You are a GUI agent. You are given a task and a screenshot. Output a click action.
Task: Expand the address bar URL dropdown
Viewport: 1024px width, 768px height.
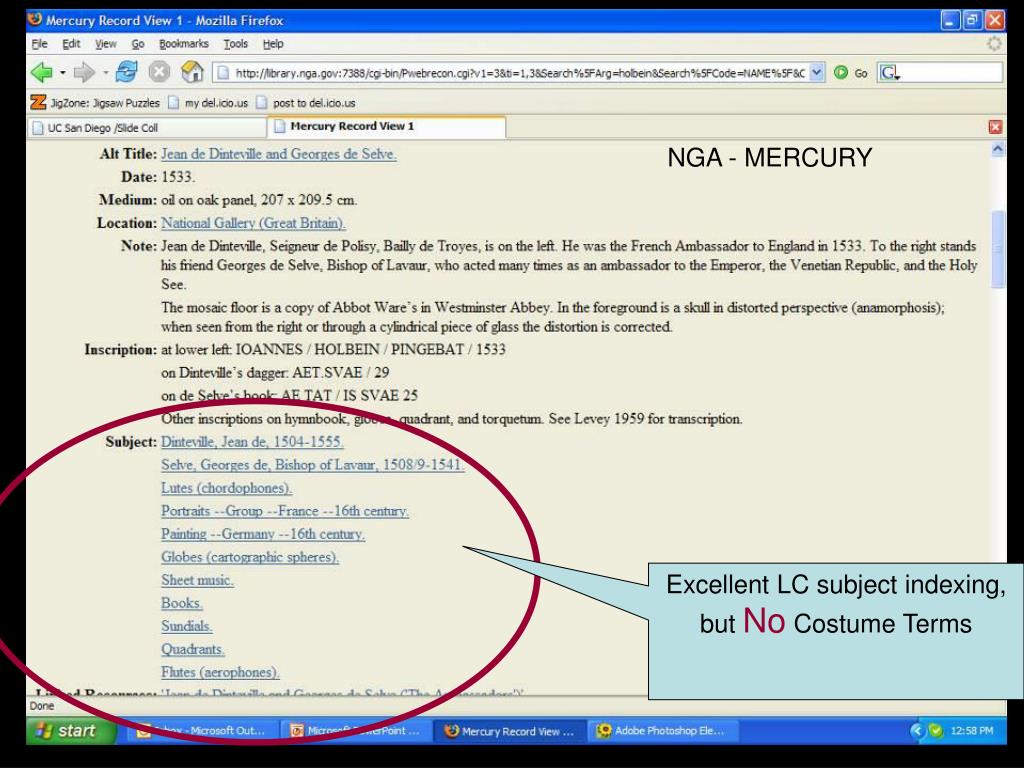(817, 72)
